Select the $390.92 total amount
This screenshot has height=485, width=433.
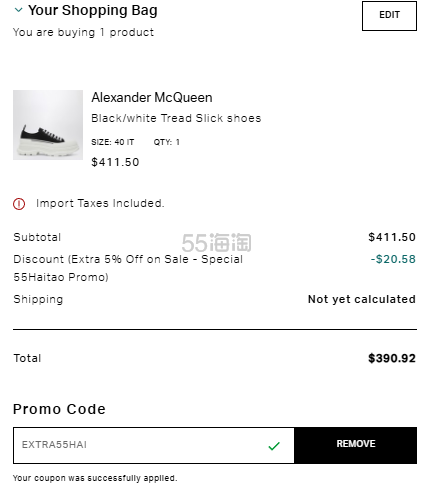pos(392,358)
